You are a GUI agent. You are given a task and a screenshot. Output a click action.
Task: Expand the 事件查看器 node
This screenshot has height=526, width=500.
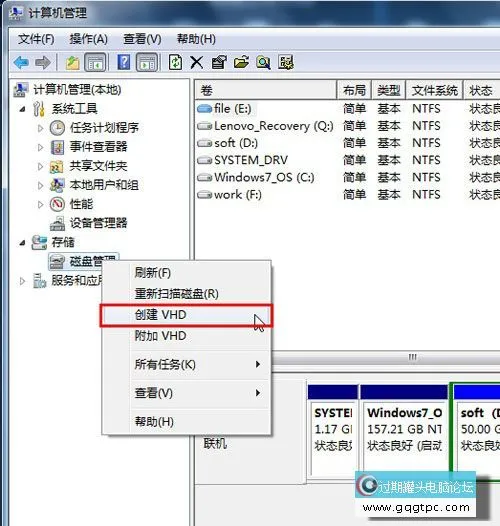[x=40, y=147]
